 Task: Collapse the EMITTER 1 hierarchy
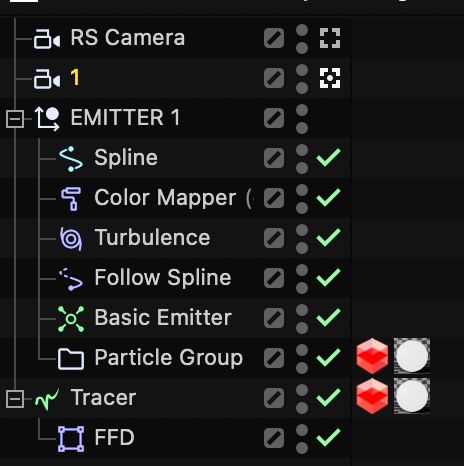point(15,119)
